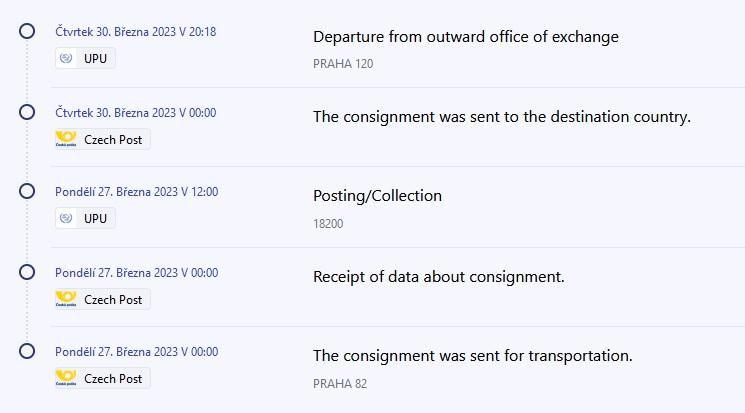Click the Posting/Collection status title
This screenshot has width=745, height=413.
tap(377, 196)
